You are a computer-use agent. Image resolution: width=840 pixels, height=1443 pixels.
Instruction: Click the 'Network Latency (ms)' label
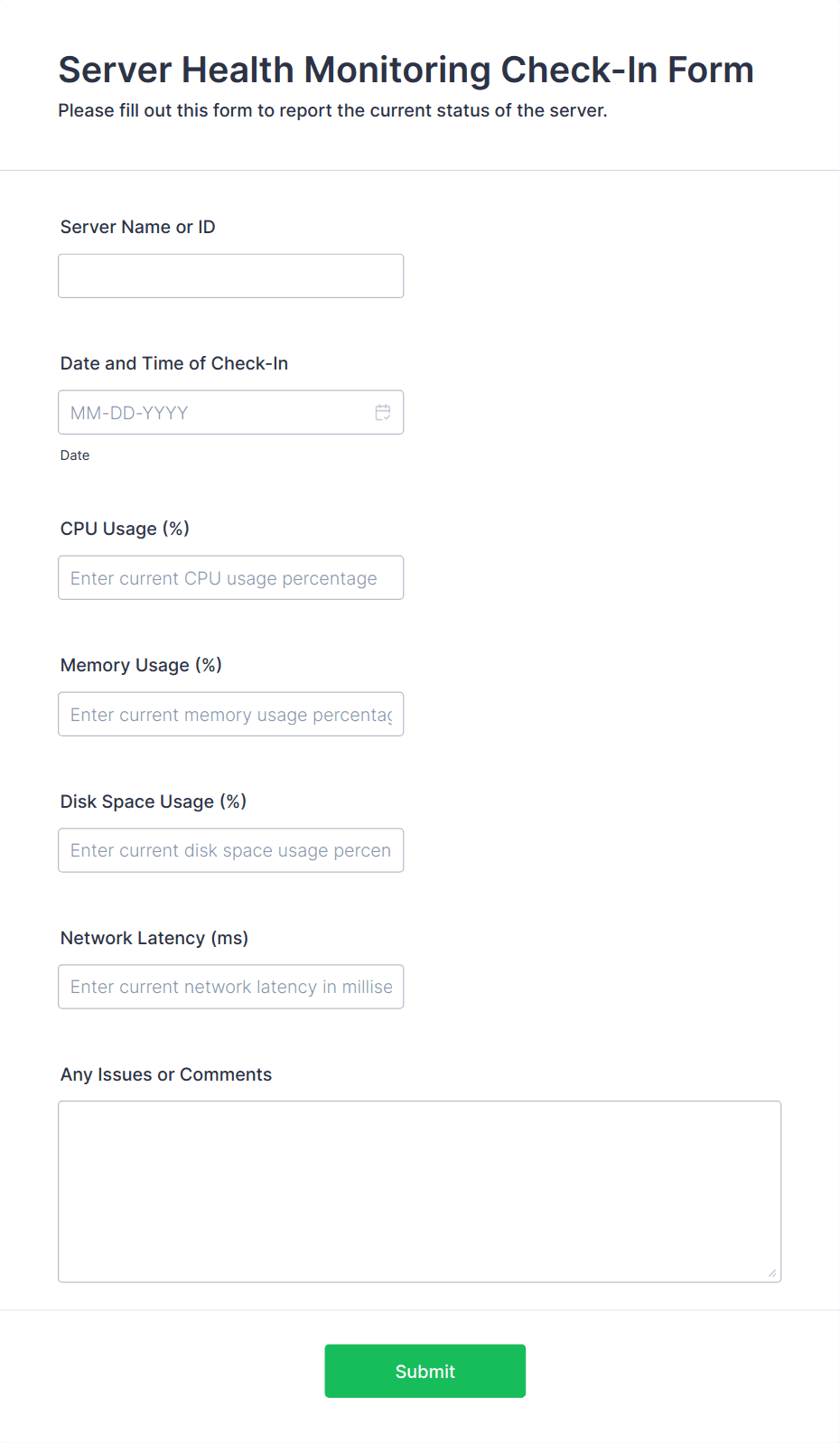154,938
